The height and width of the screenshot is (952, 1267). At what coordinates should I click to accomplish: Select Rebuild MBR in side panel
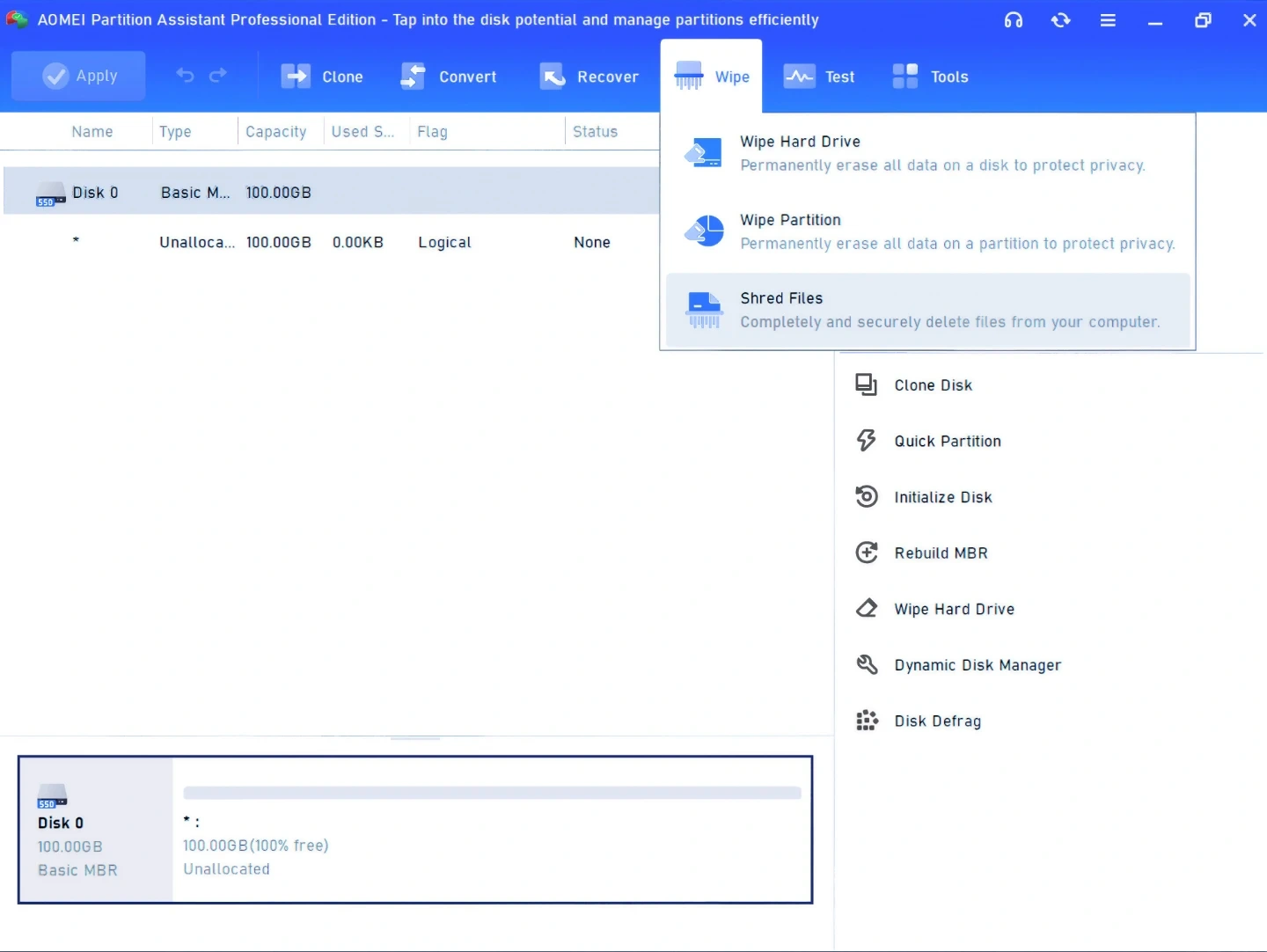pos(940,553)
